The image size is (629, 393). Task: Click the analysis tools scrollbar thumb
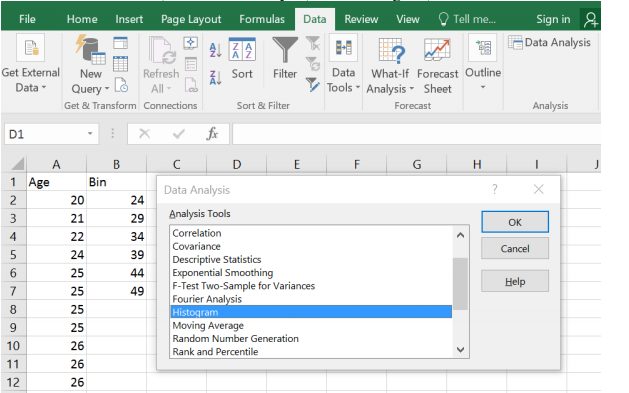point(460,284)
